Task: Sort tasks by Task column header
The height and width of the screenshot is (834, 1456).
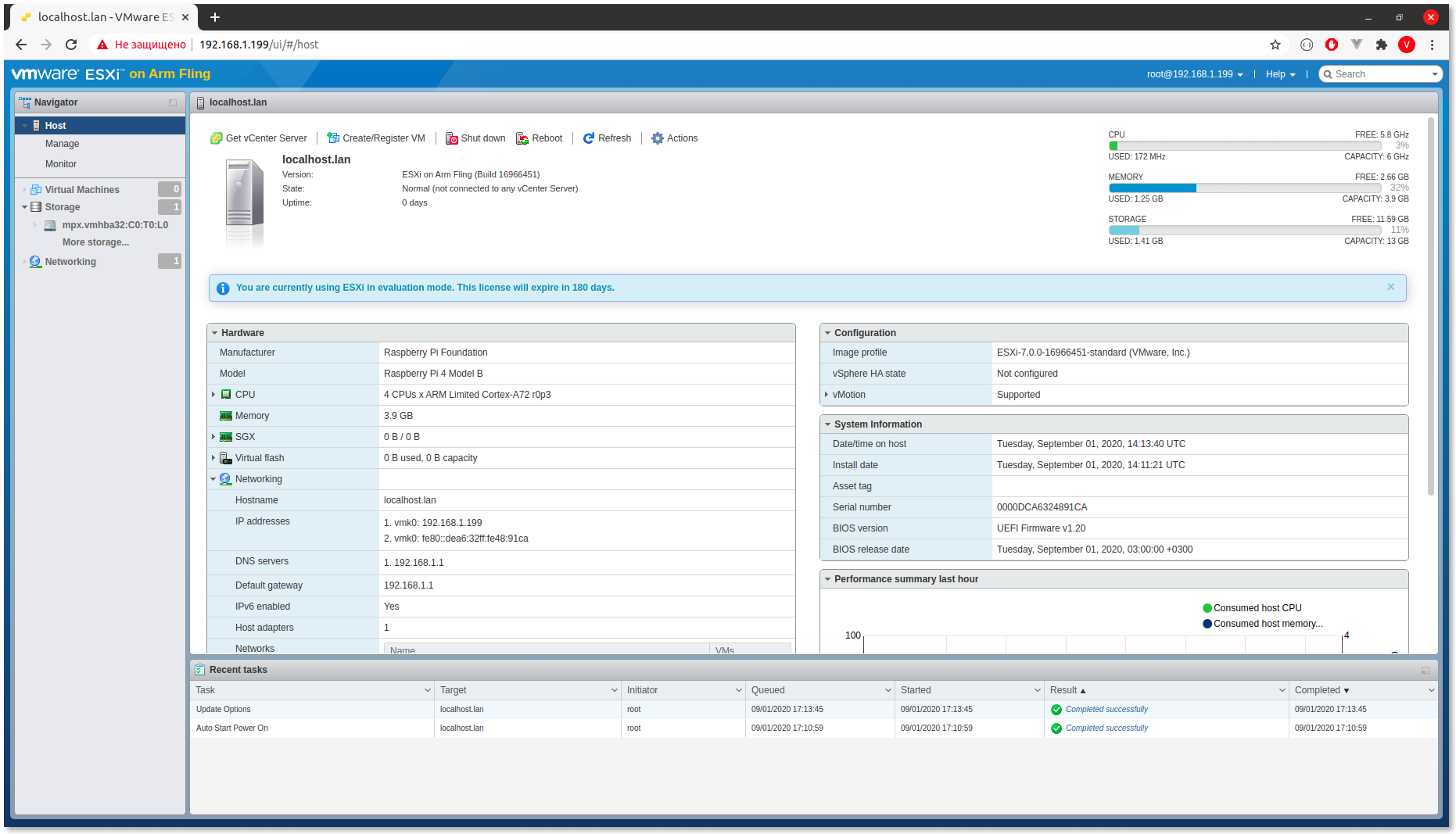Action: 312,690
